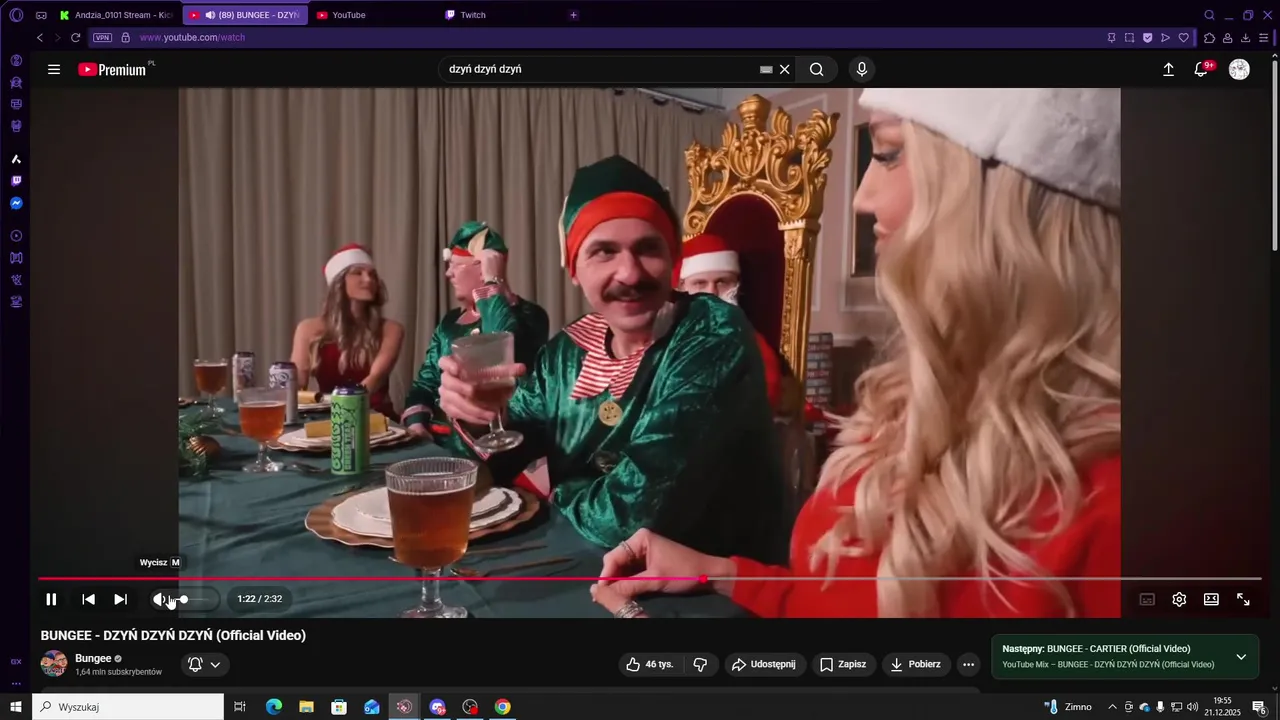Bookmark page with heart icon
Image resolution: width=1280 pixels, height=720 pixels.
(x=1184, y=37)
